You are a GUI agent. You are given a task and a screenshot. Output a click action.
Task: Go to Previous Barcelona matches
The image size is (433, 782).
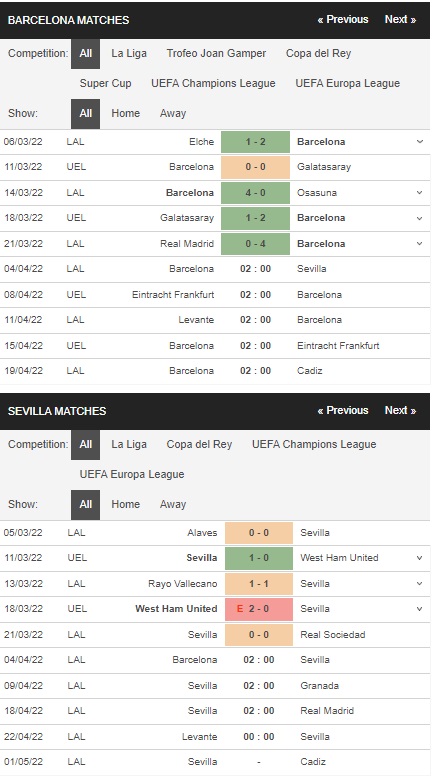(x=343, y=19)
